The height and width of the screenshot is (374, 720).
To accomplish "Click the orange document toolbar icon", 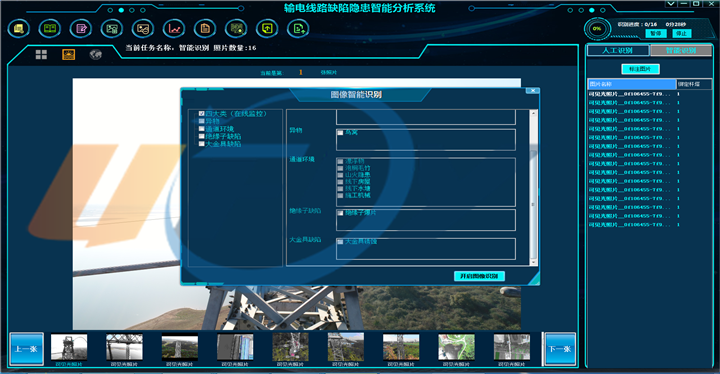I will coord(205,28).
